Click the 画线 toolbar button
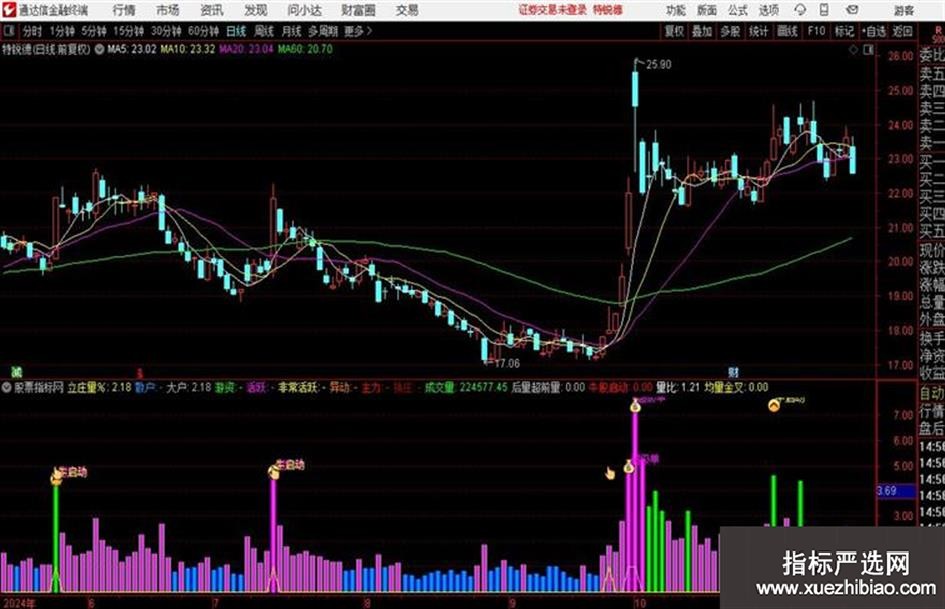 point(787,31)
